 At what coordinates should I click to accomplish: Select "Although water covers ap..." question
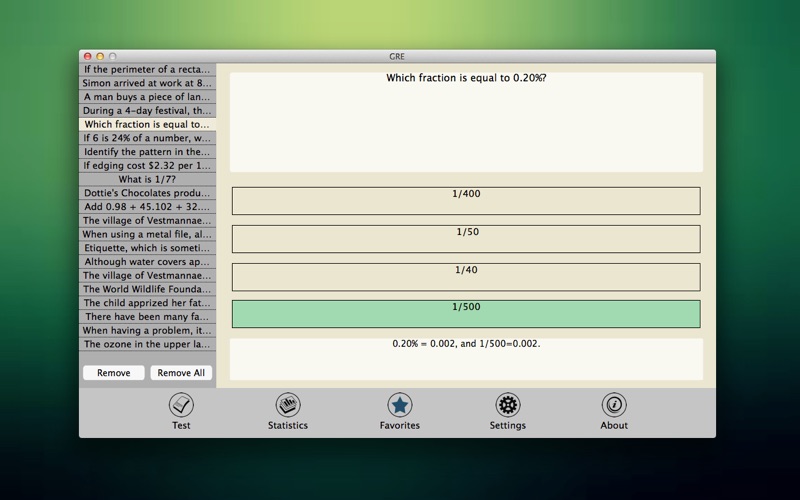click(147, 262)
